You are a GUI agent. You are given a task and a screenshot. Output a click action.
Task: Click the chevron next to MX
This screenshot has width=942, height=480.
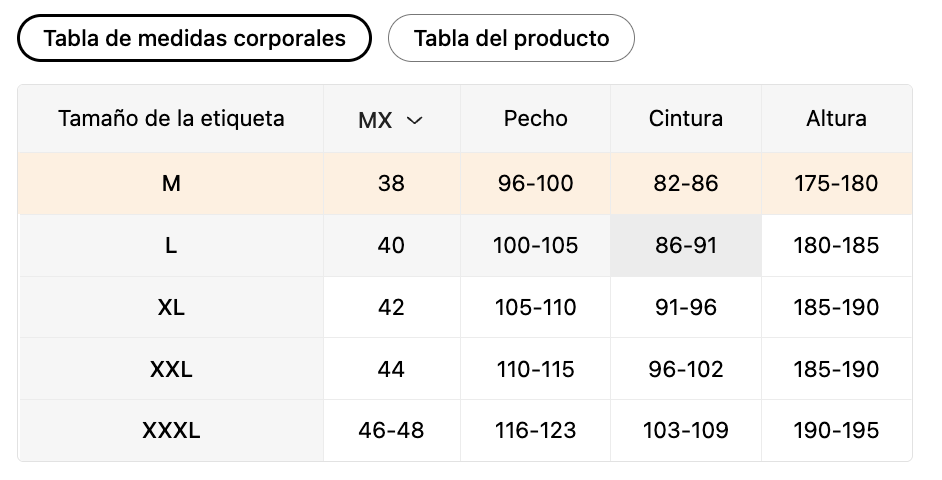point(415,120)
